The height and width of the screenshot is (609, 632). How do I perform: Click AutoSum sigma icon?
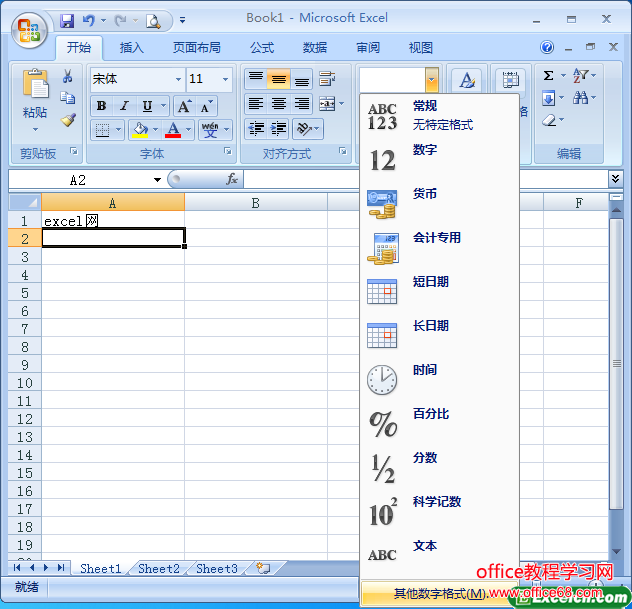click(x=548, y=75)
